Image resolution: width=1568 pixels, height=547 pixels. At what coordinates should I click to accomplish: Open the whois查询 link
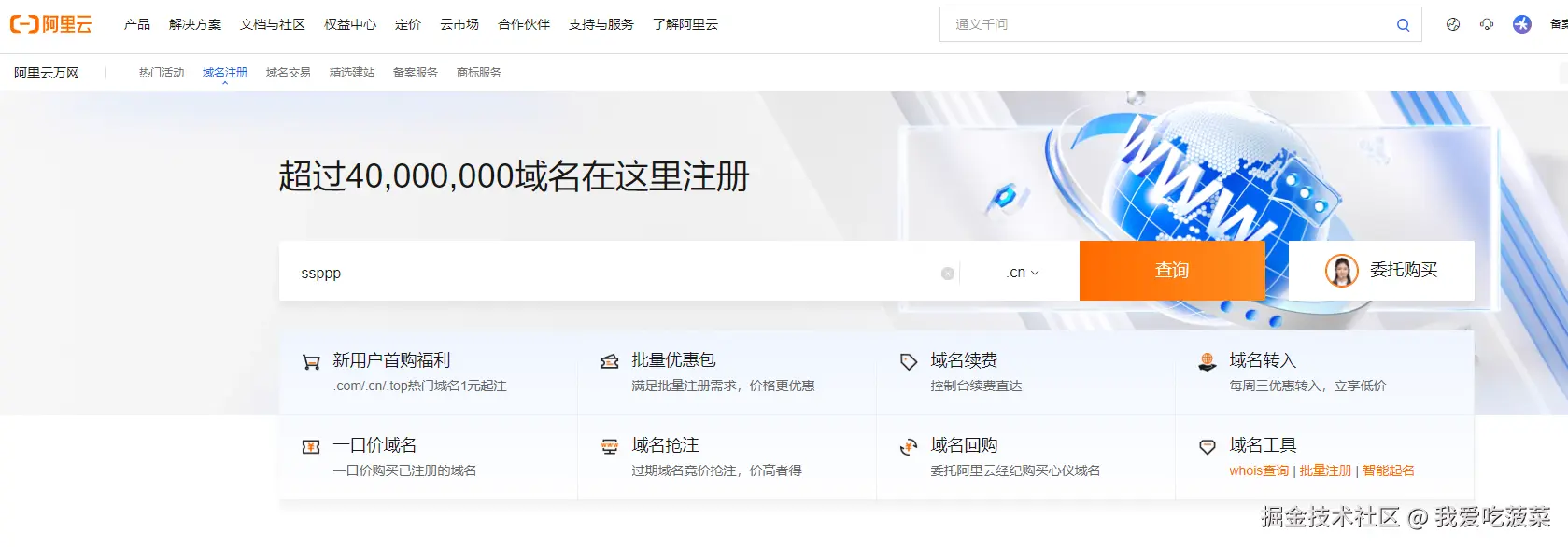click(x=1259, y=471)
